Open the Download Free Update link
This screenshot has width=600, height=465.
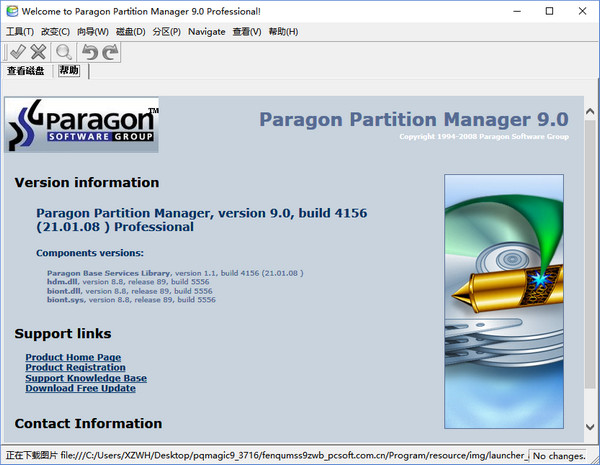(80, 388)
